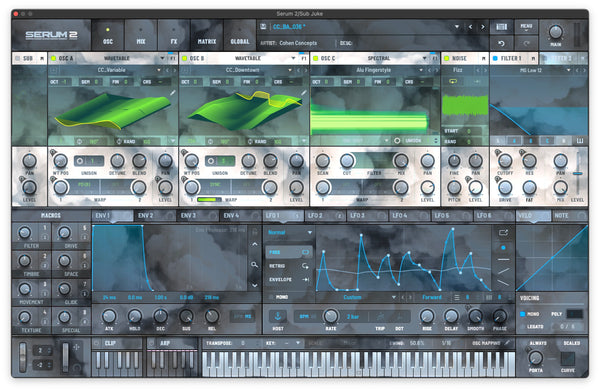Enable LEGATO in the voicing section

(523, 327)
